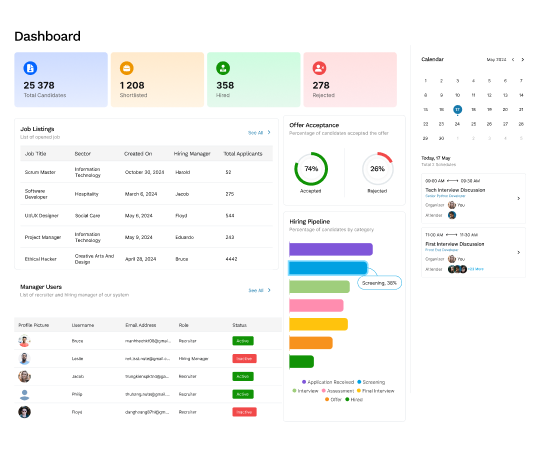Click the Inactive status badge for Floyd
The height and width of the screenshot is (456, 544).
click(244, 412)
